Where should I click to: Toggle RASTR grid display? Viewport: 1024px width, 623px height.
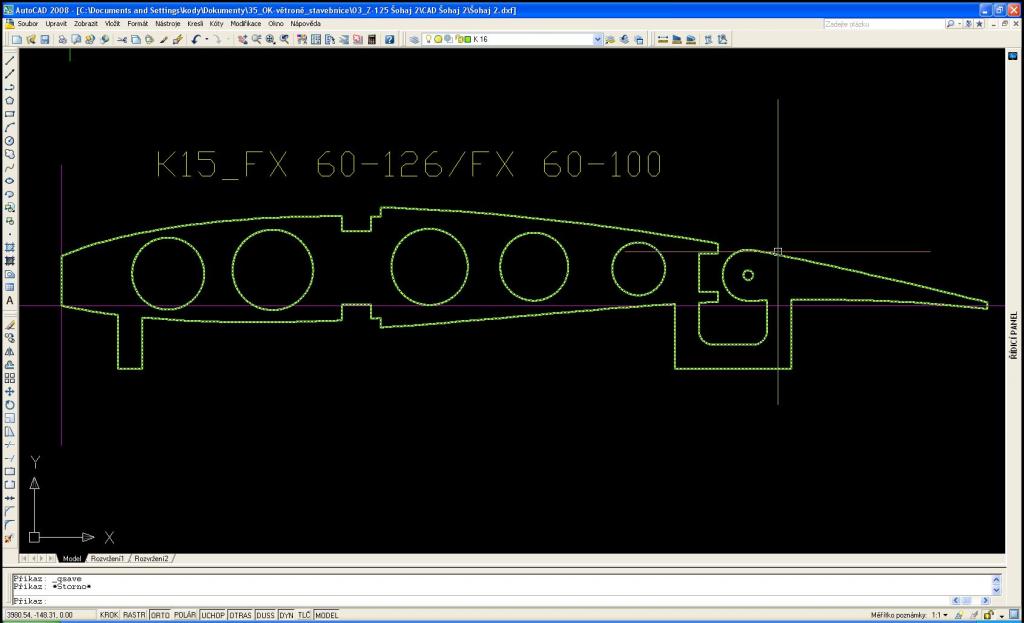click(x=135, y=615)
